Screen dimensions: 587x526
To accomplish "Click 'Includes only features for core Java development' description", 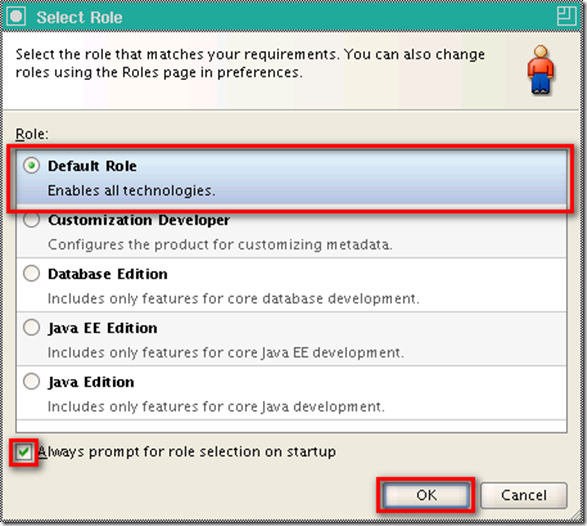I will (216, 407).
